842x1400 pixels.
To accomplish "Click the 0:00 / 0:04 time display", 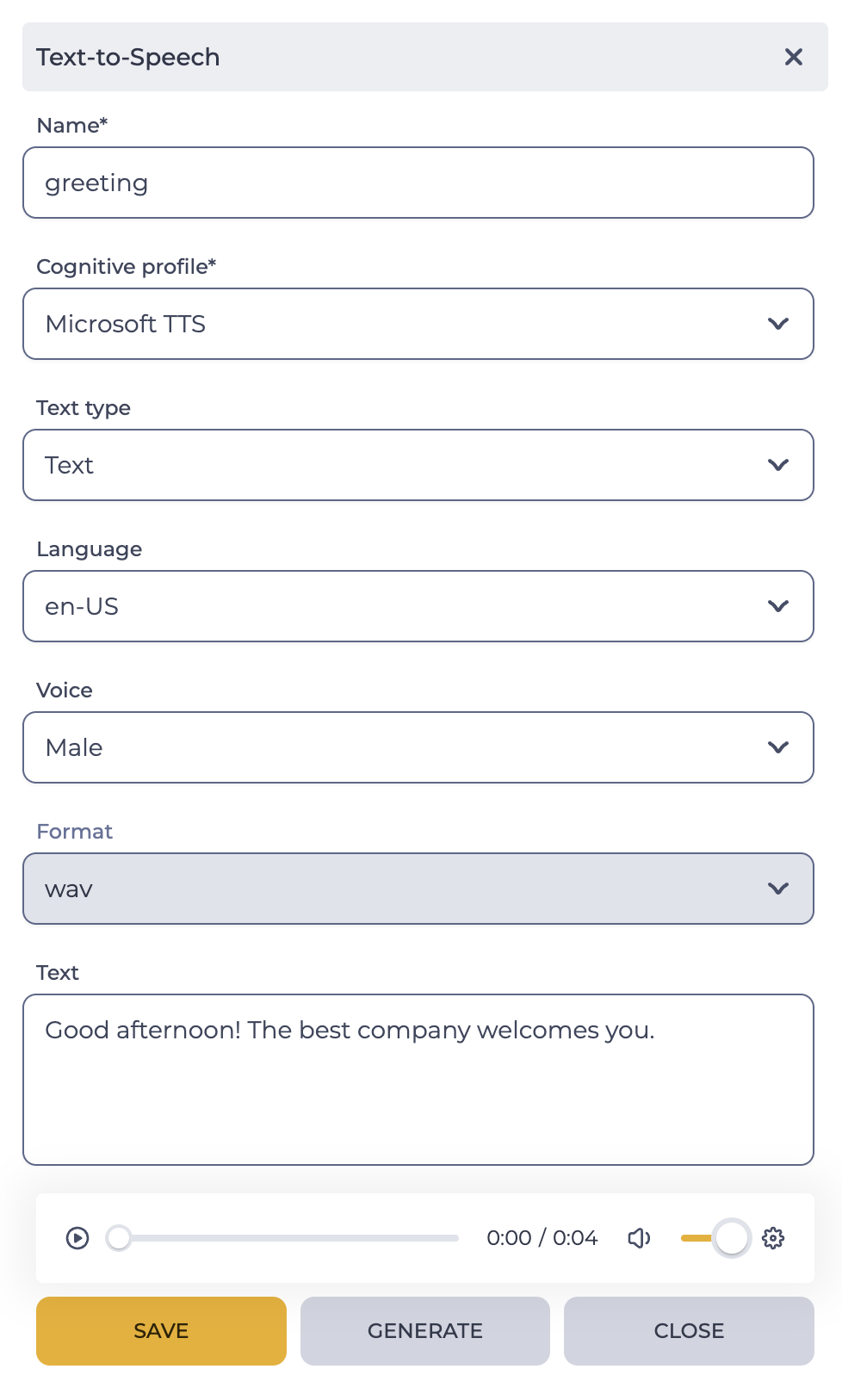I will pyautogui.click(x=542, y=1238).
